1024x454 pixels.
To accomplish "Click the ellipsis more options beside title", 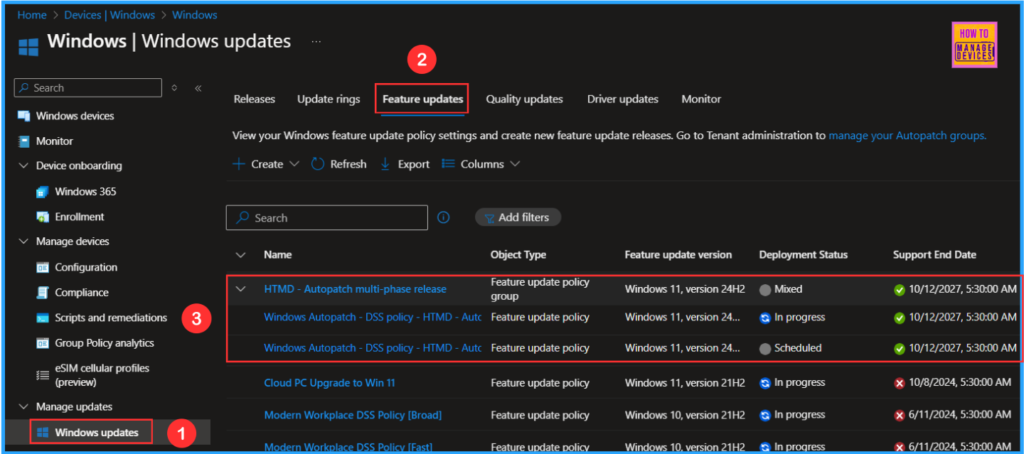I will point(316,41).
